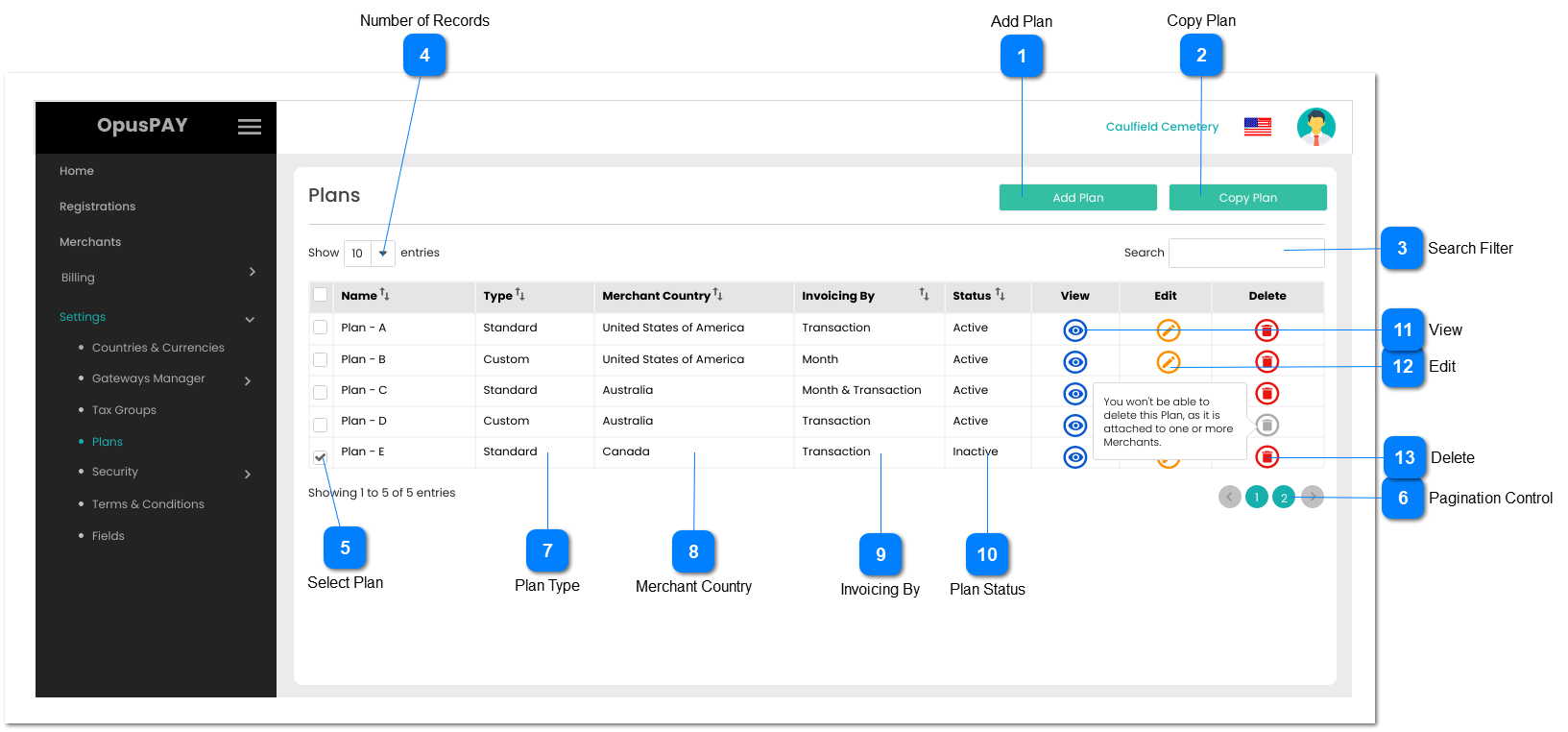Click into the Search filter field
Screen dimensions: 1568x732
1245,253
